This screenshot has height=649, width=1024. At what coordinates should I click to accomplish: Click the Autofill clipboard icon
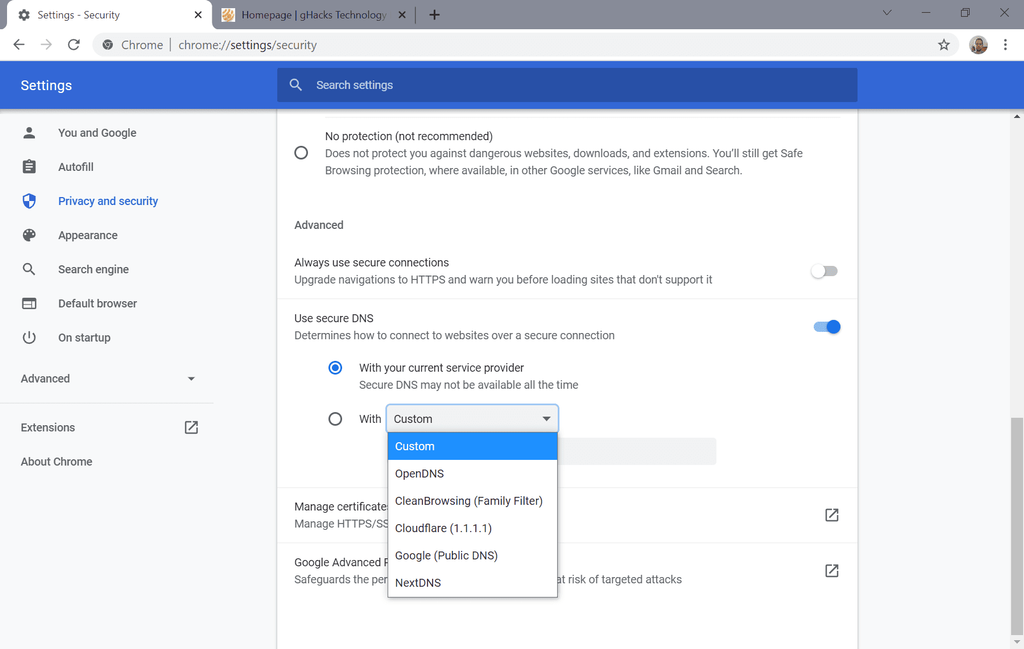point(29,167)
